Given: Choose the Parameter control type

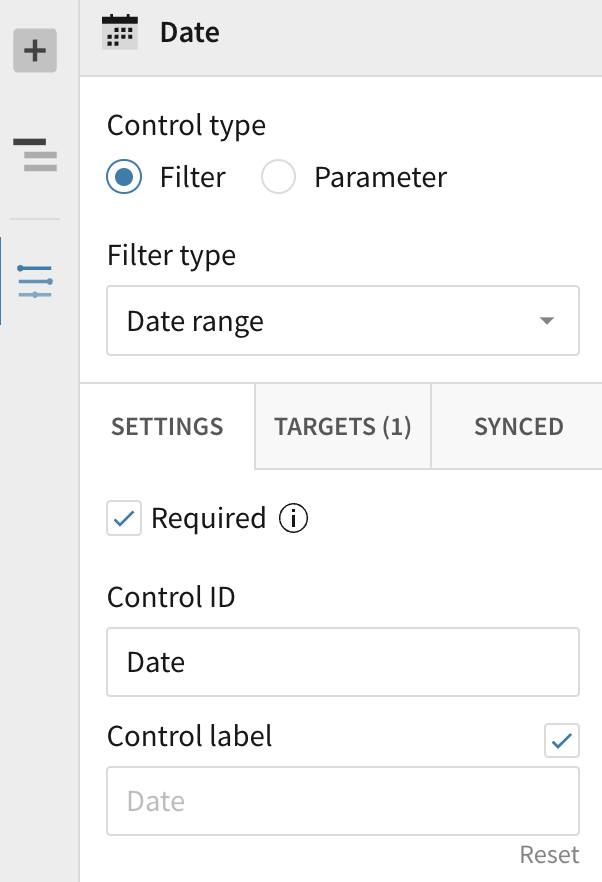Looking at the screenshot, I should click(278, 178).
